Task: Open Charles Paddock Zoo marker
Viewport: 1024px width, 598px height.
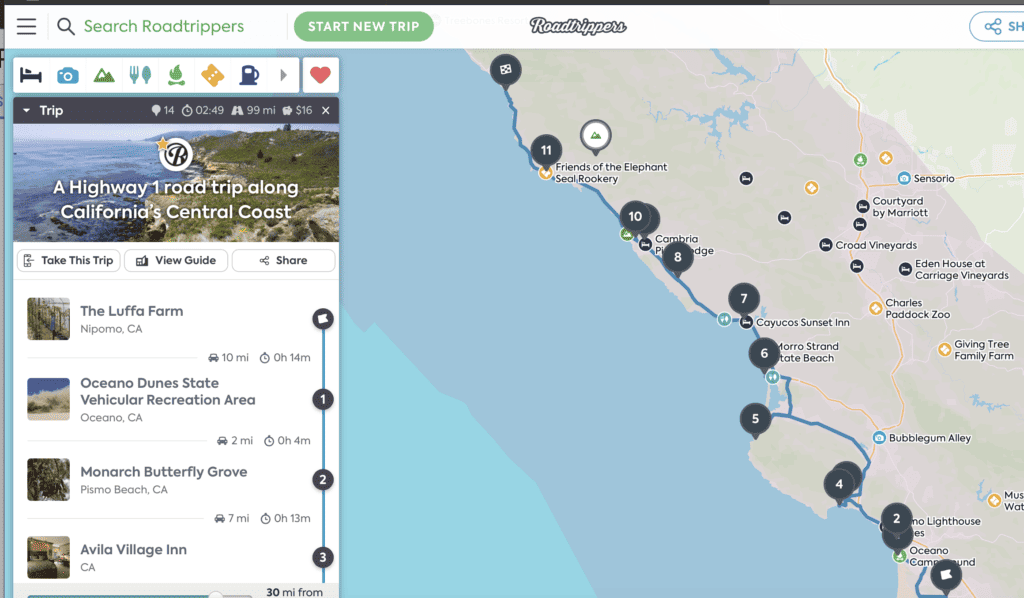Action: (876, 308)
